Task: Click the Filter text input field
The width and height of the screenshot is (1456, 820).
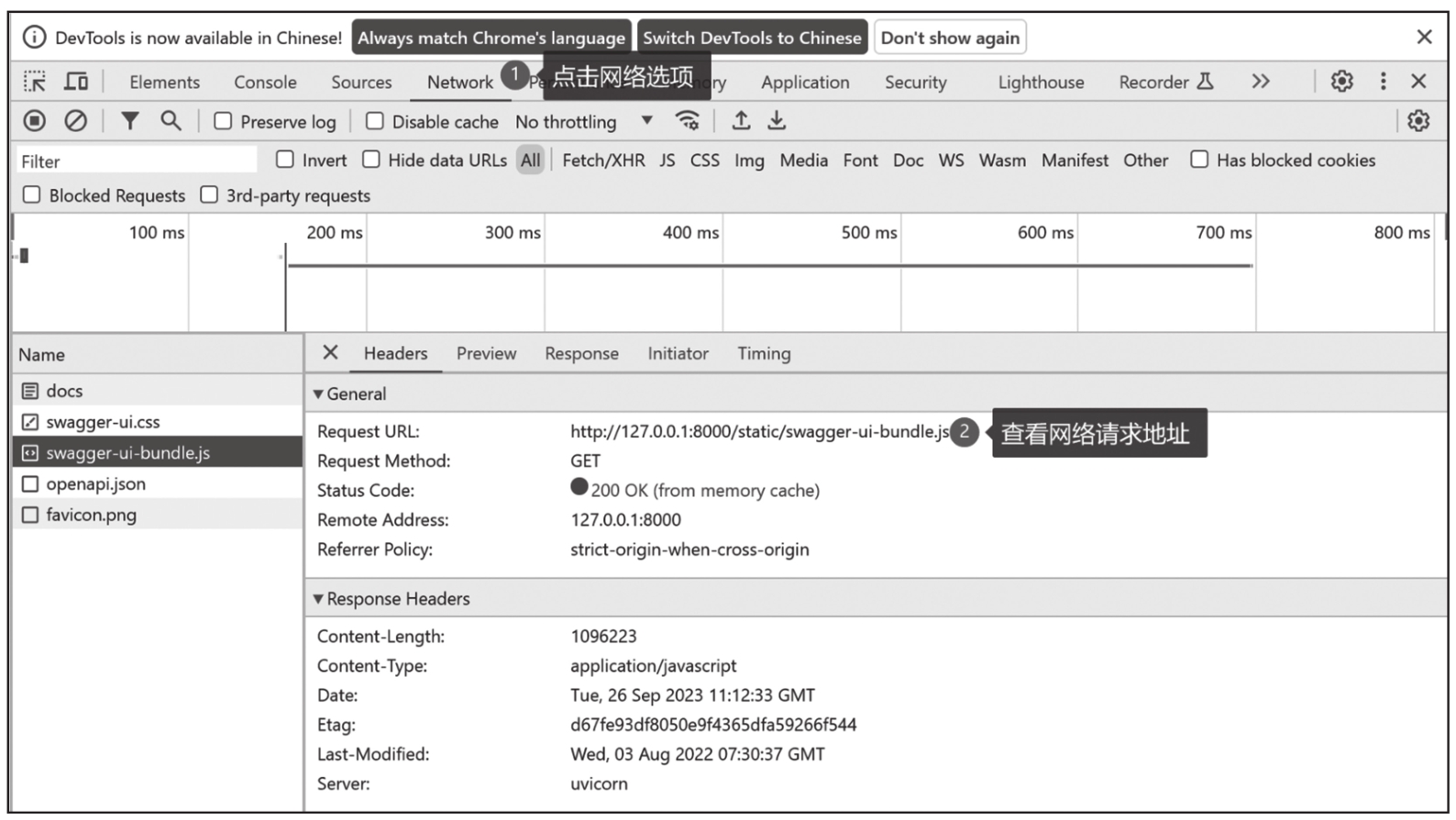Action: click(x=138, y=161)
